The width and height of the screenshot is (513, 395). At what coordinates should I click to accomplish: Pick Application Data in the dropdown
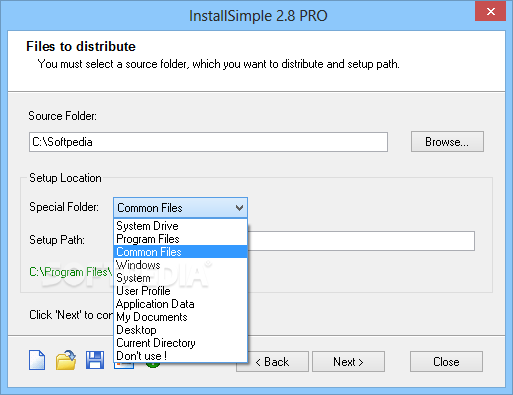[x=180, y=304]
